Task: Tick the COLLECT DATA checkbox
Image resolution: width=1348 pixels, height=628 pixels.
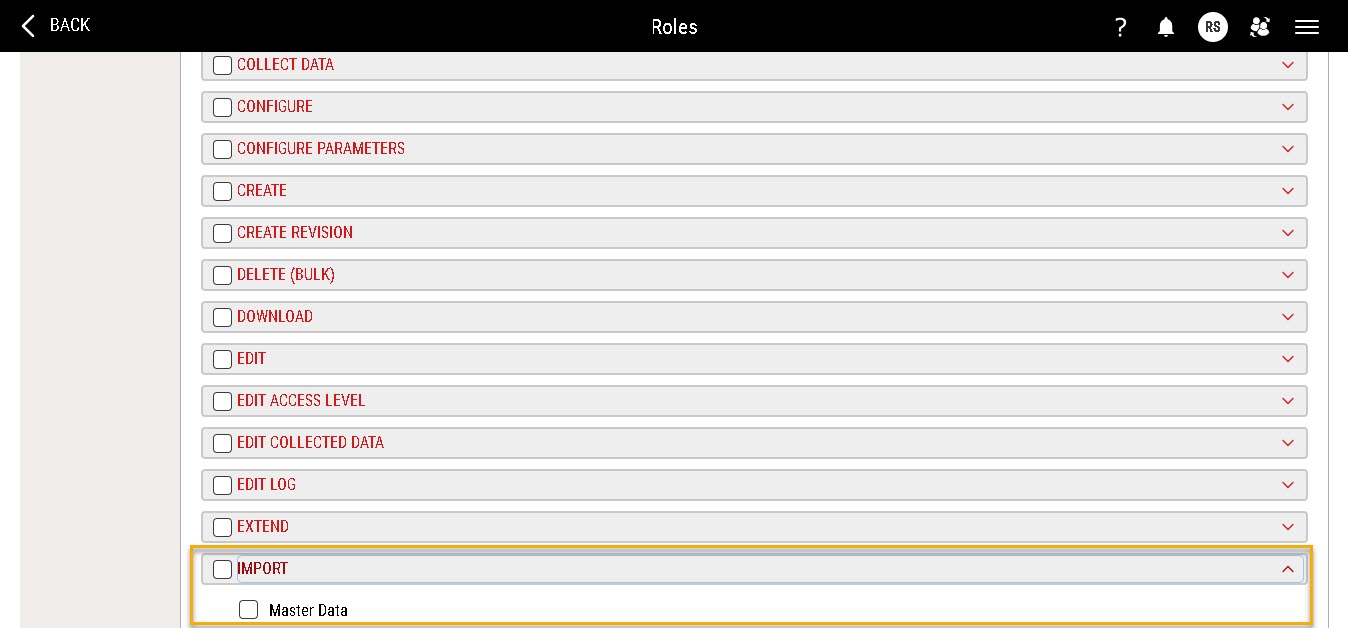Action: click(x=223, y=65)
